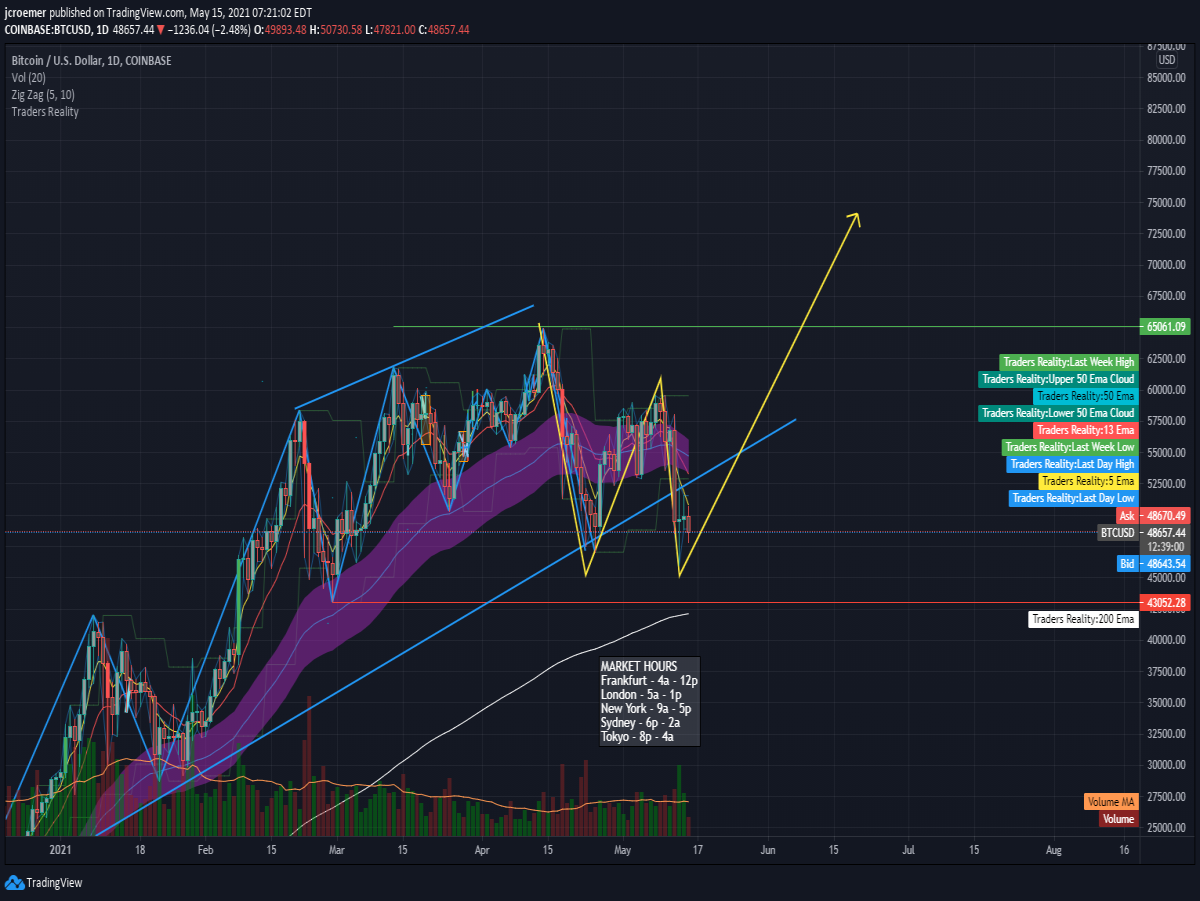Click the 12:39:00 countdown timer label
Image resolution: width=1200 pixels, height=901 pixels.
click(1166, 547)
